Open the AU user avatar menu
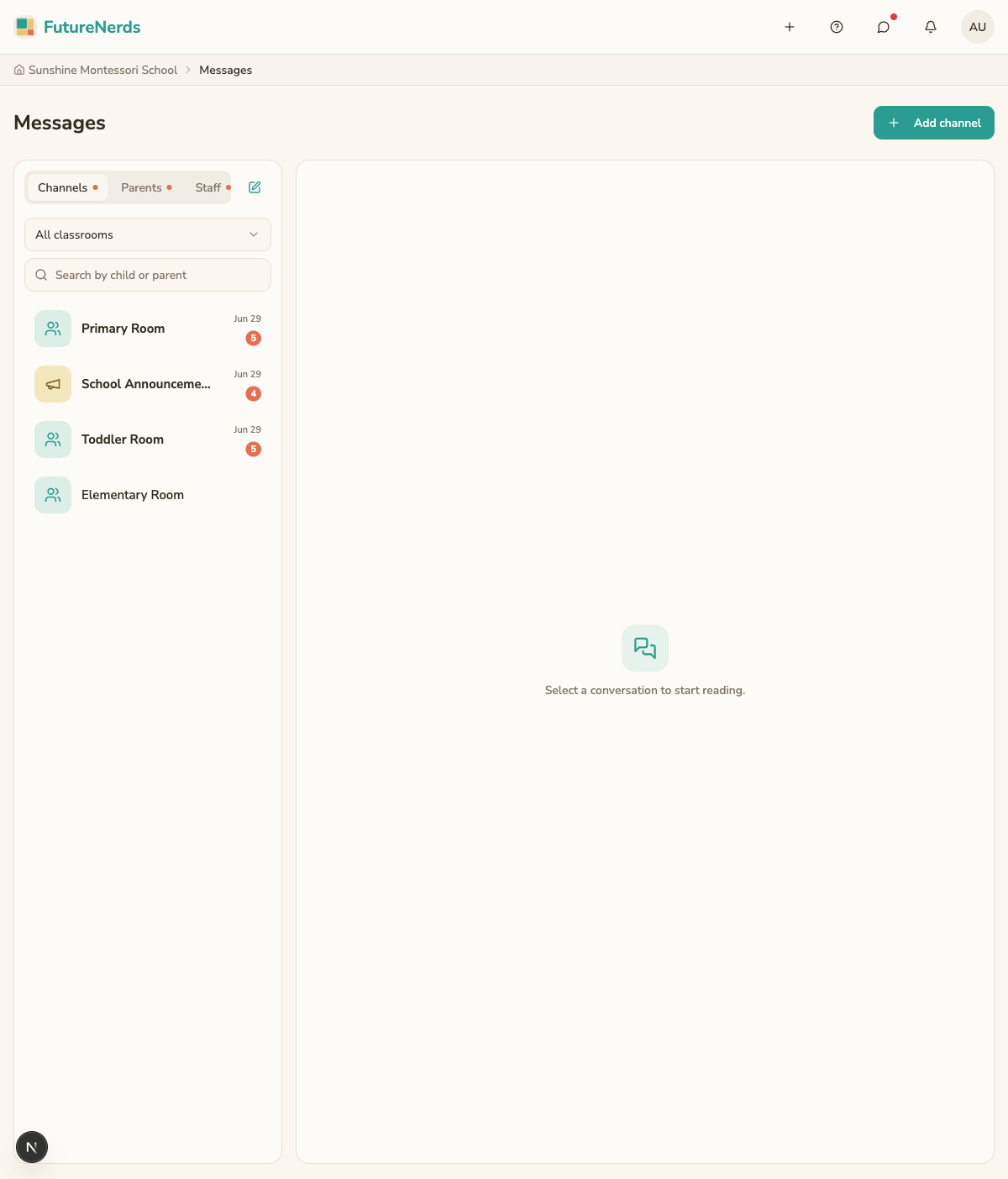The width and height of the screenshot is (1008, 1179). 978,27
